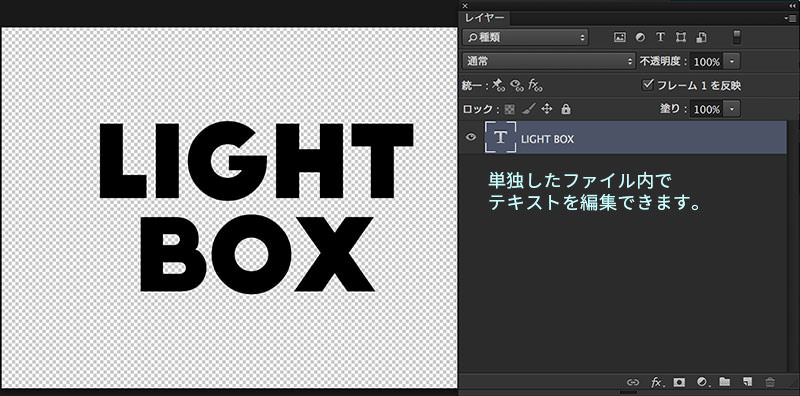Screen dimensions: 800x396
Task: Filter layers by smart object icon
Action: [702, 37]
